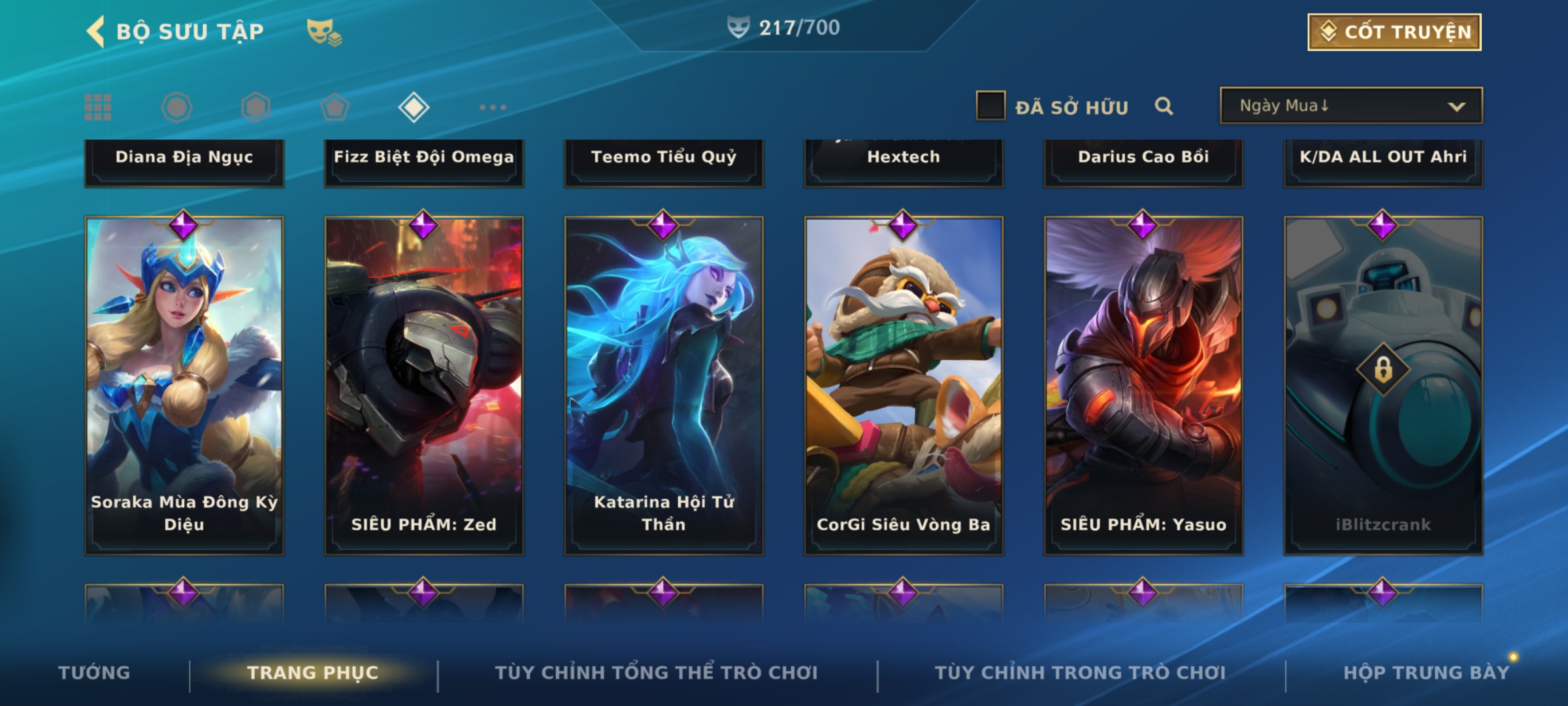
Task: Click the magnifying glass search icon
Action: 1164,106
